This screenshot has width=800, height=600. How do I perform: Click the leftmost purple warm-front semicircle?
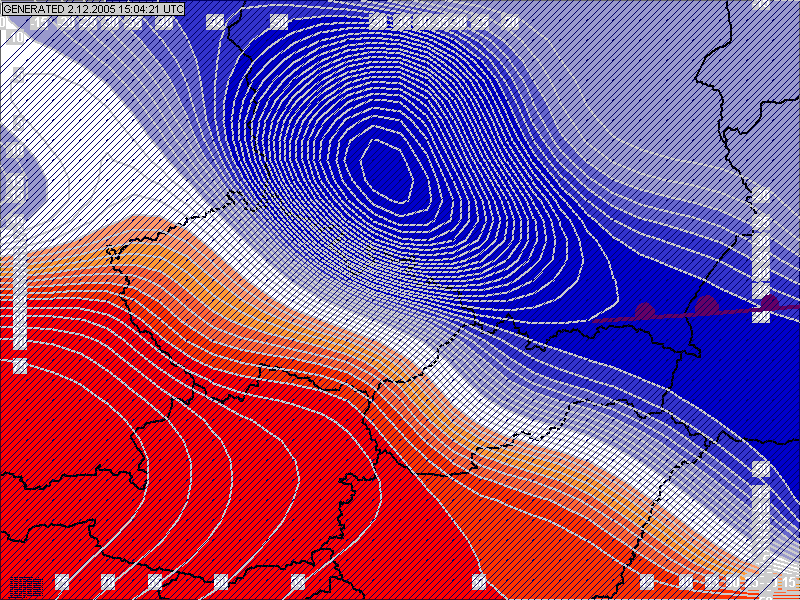tap(644, 311)
